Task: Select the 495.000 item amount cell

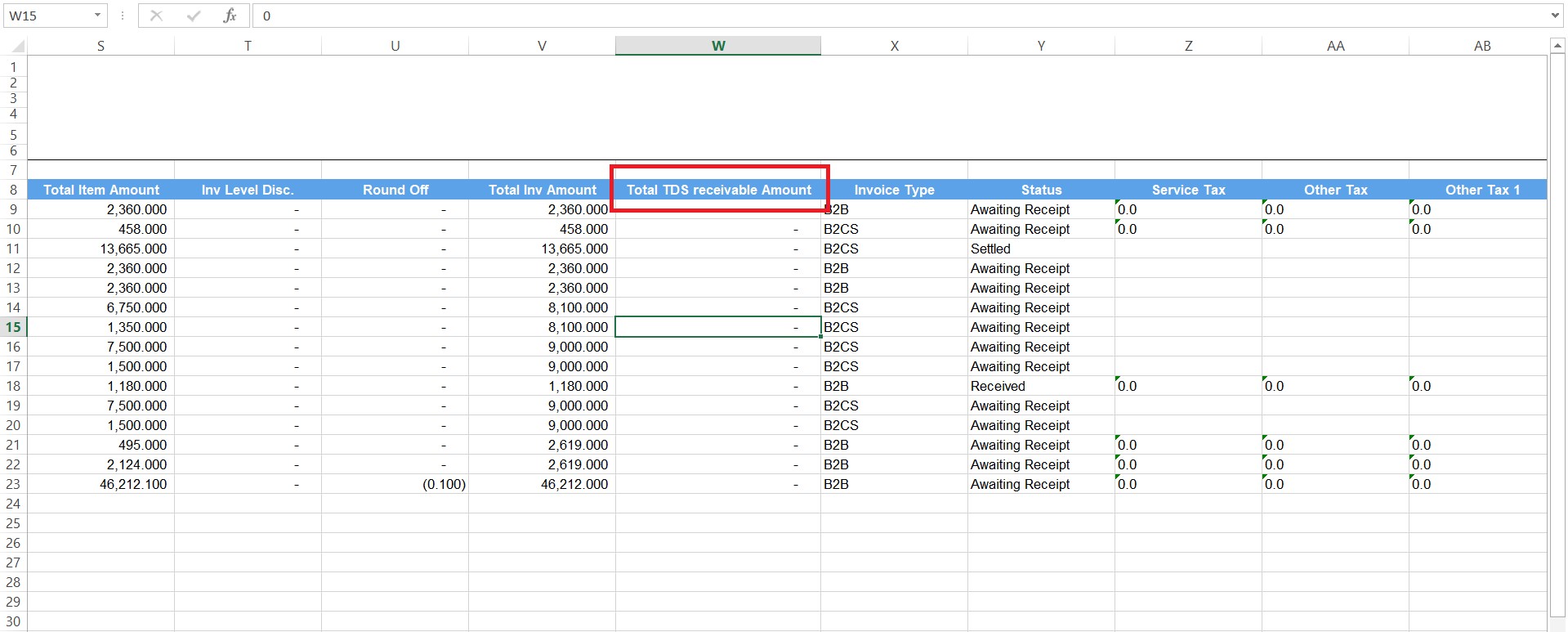Action: click(101, 445)
